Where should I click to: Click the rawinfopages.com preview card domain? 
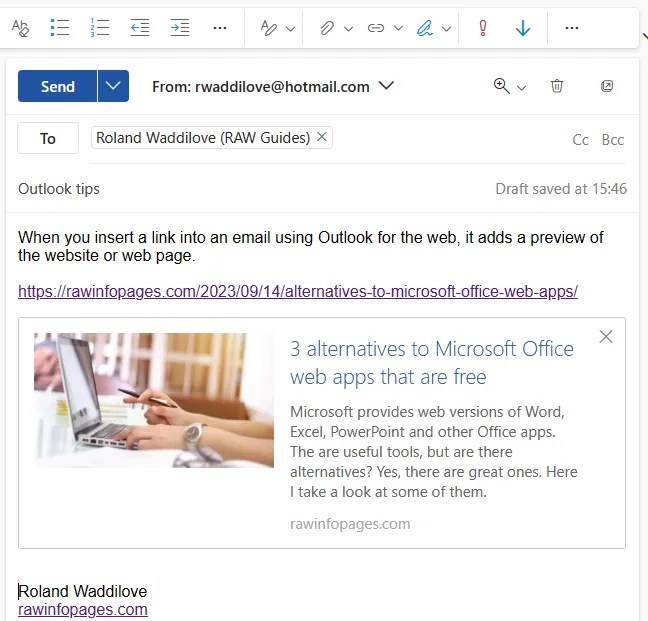[350, 524]
